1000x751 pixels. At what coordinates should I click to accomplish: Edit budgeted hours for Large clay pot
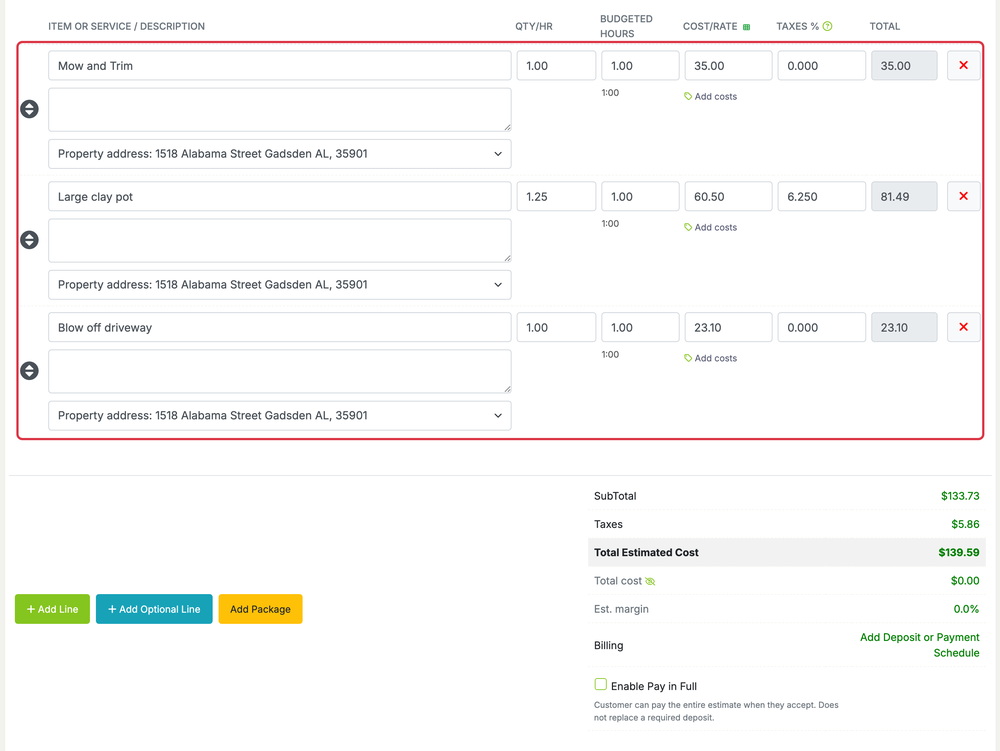pos(640,196)
